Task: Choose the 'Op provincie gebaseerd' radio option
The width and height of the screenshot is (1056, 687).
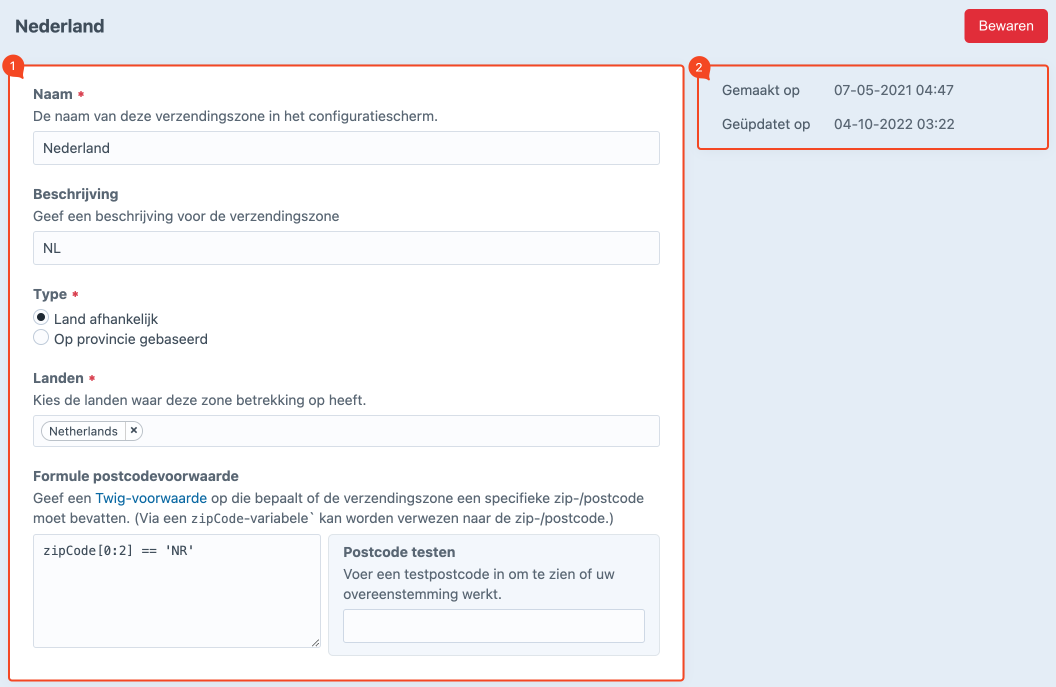Action: pos(41,339)
